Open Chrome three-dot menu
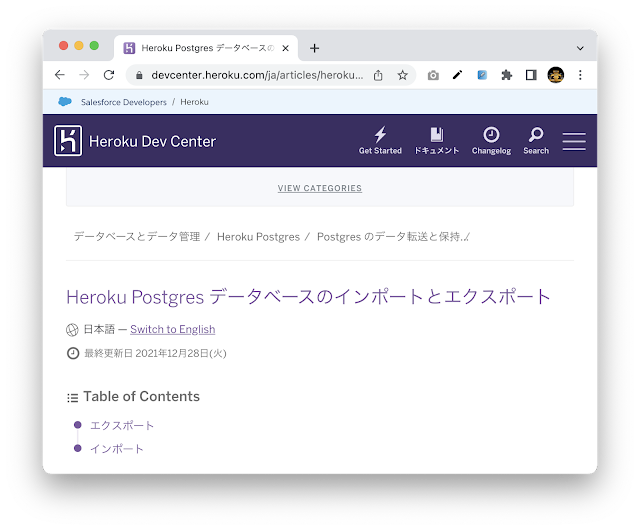The image size is (640, 530). (x=580, y=75)
